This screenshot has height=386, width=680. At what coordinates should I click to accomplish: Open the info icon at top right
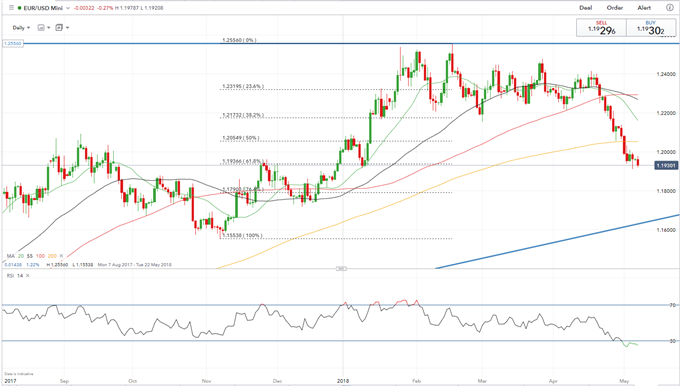click(669, 8)
